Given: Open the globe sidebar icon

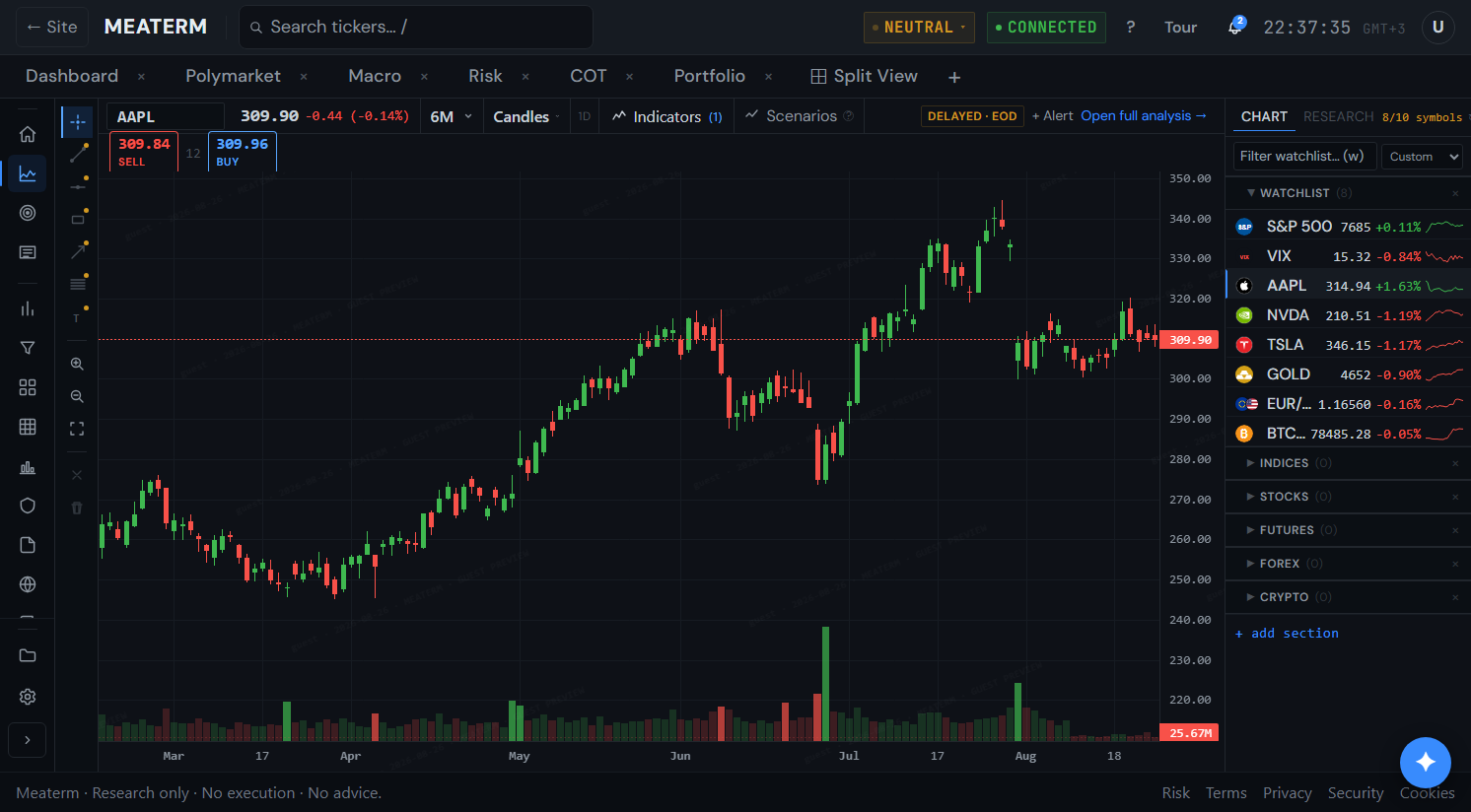Looking at the screenshot, I should tap(28, 584).
